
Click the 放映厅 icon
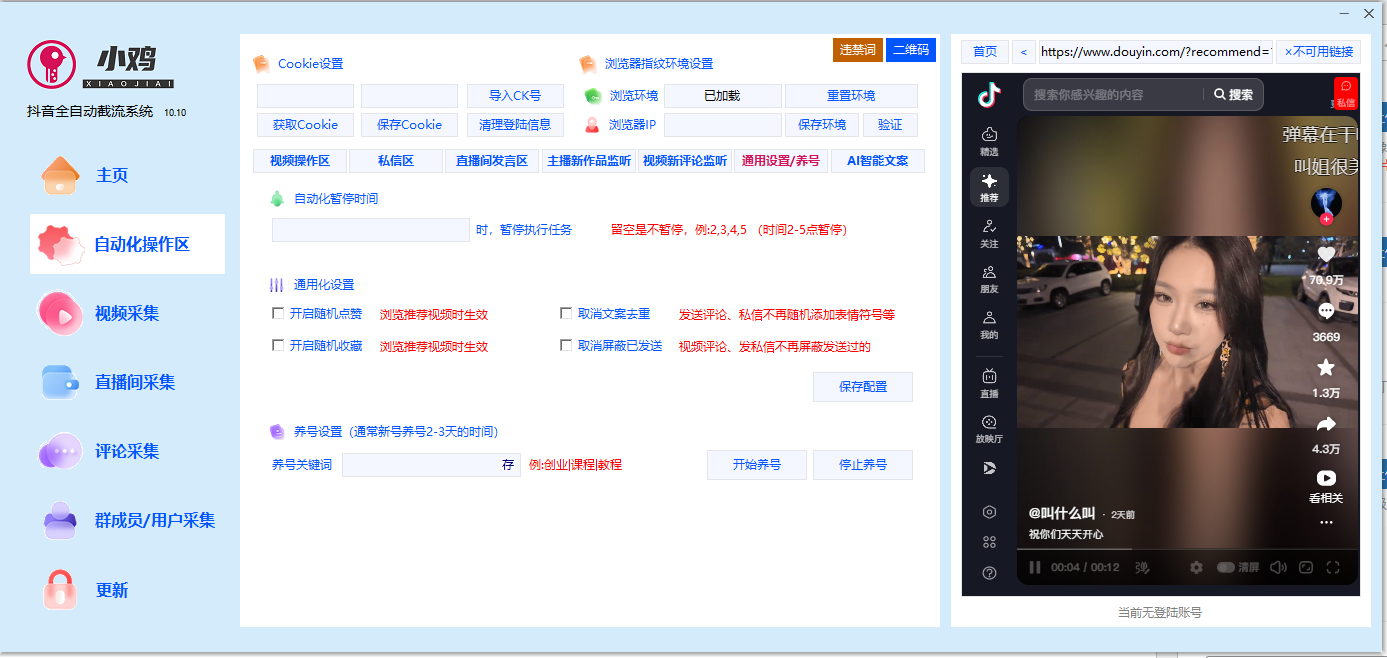[x=988, y=430]
